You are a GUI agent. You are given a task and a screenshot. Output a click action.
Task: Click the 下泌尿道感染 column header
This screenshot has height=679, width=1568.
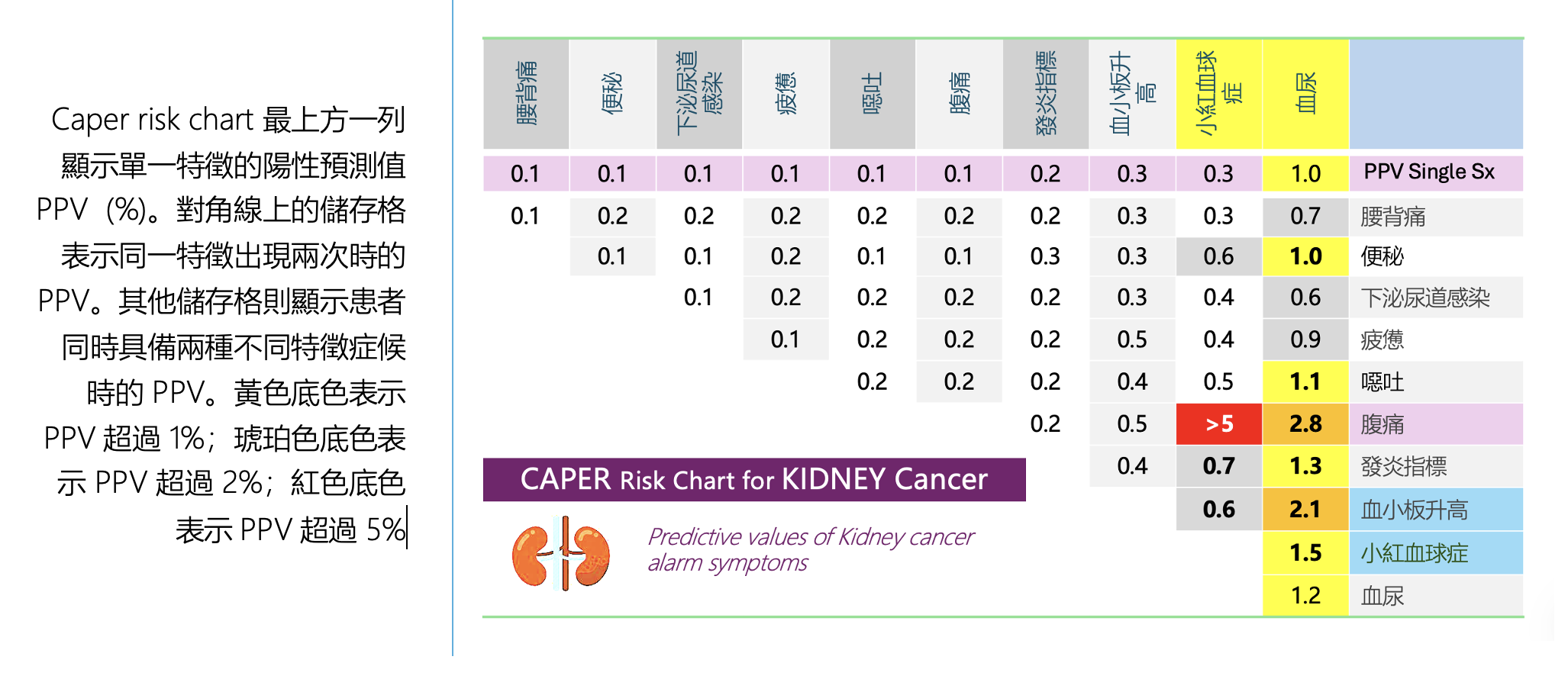click(x=699, y=93)
